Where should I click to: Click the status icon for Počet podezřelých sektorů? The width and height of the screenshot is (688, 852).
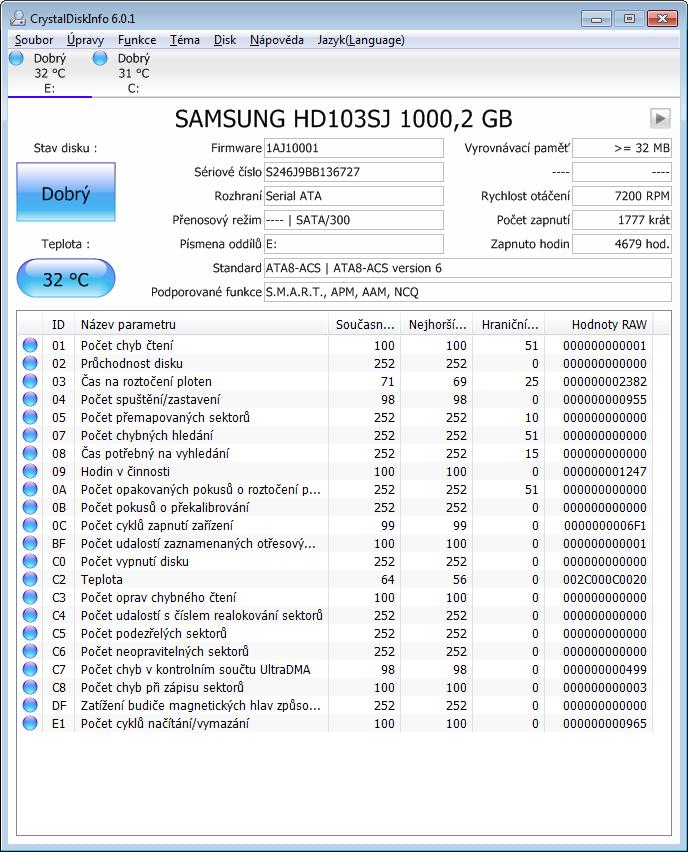point(30,632)
